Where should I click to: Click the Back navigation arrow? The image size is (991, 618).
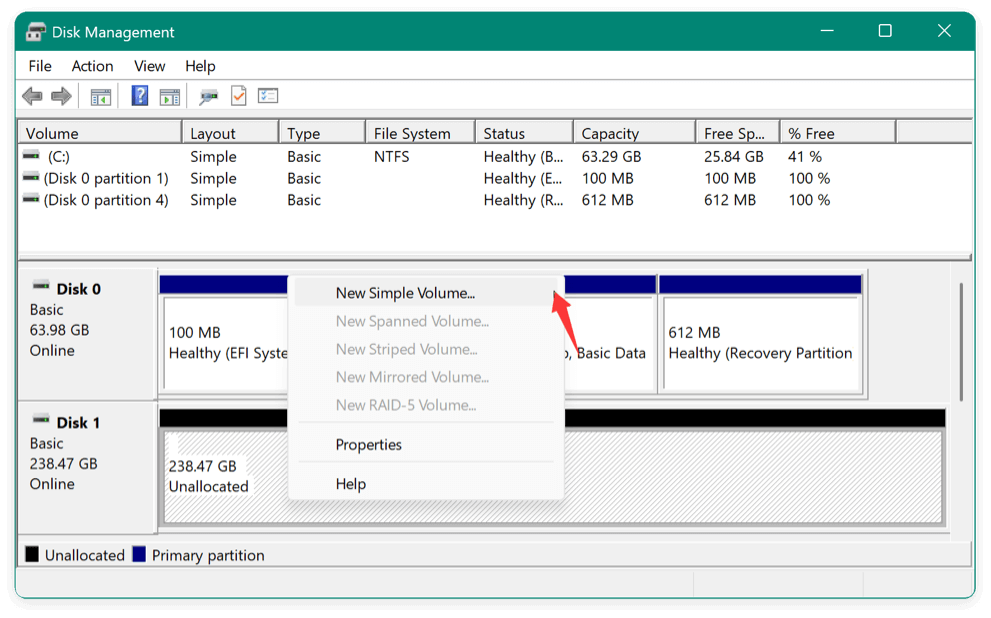coord(31,95)
